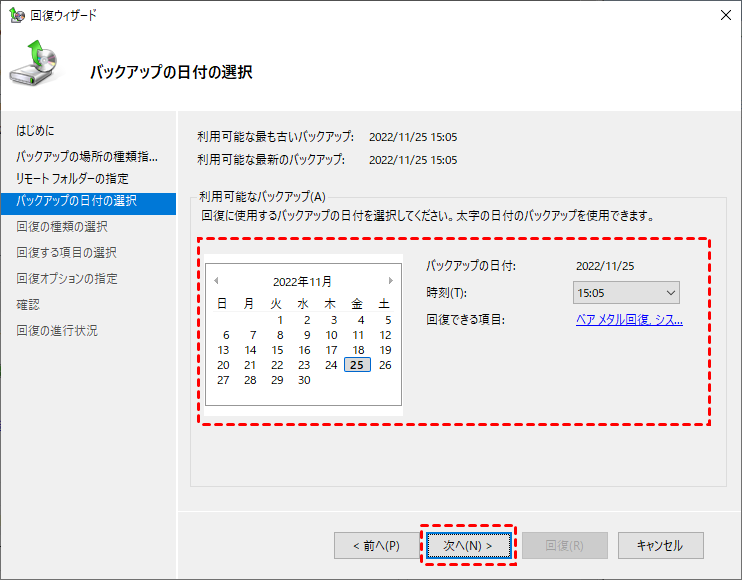Open the 時刻 time dropdown

627,293
